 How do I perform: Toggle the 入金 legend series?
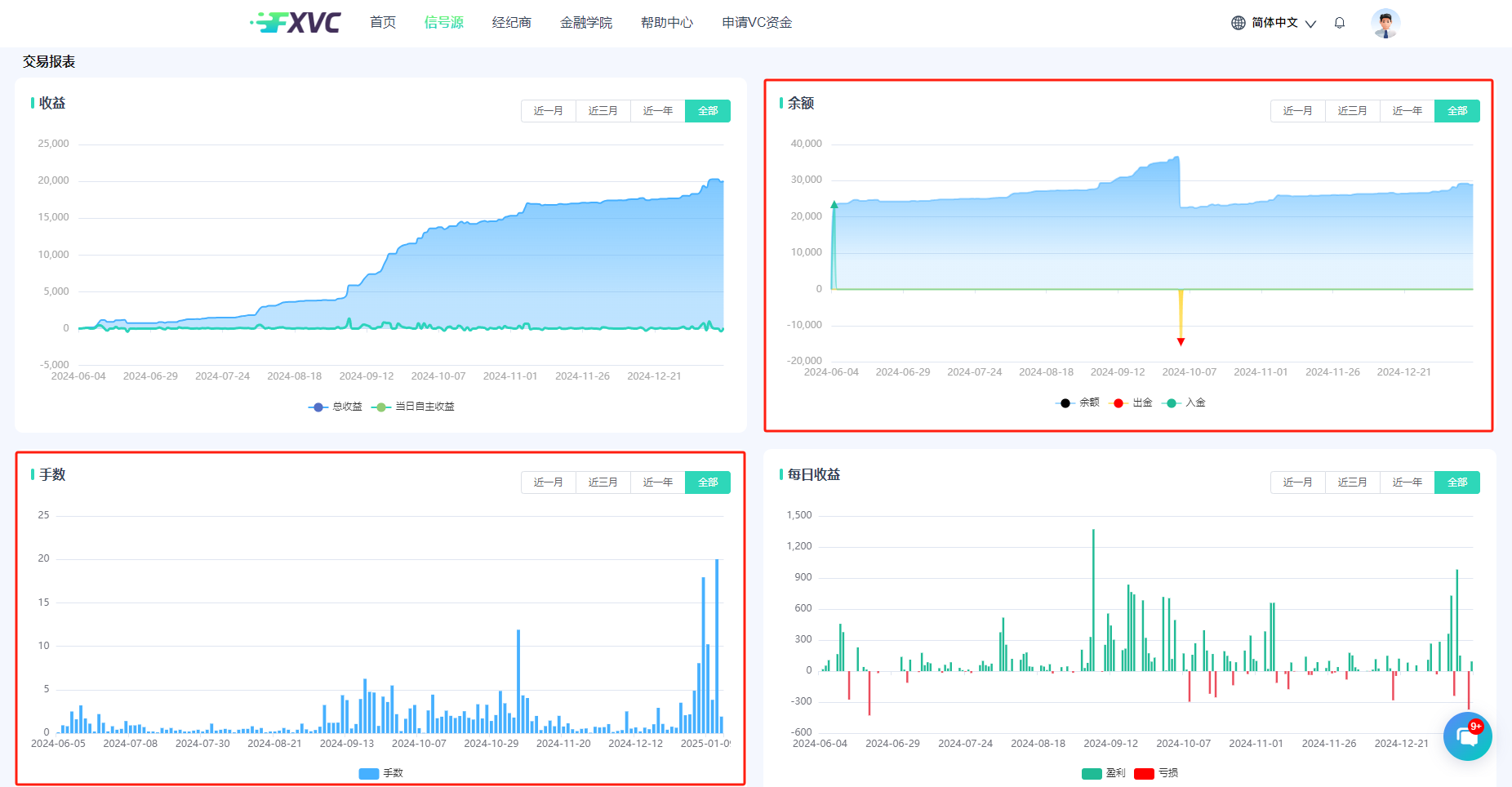coord(1185,402)
